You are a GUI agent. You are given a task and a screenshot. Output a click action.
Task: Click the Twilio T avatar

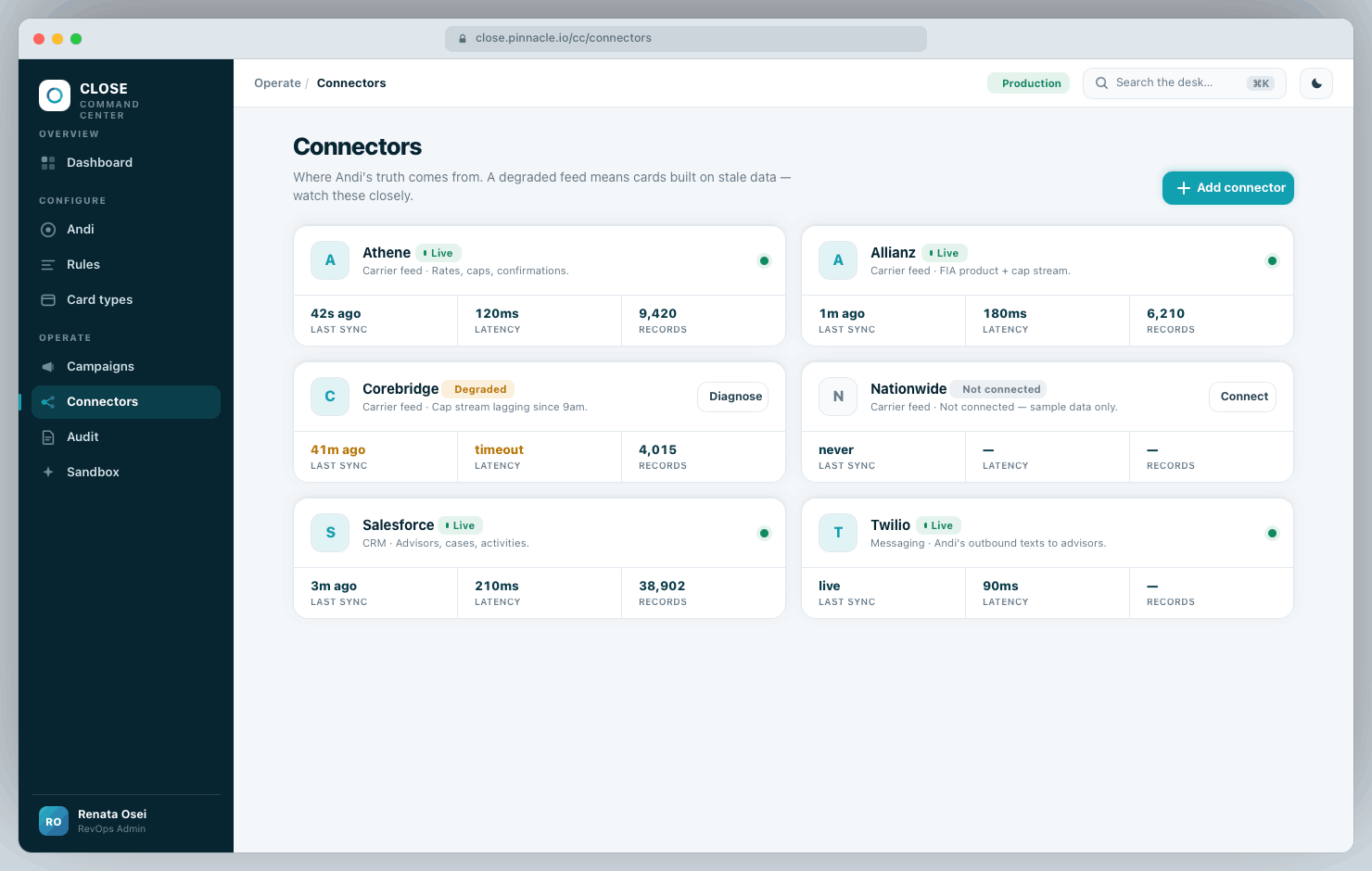[838, 533]
